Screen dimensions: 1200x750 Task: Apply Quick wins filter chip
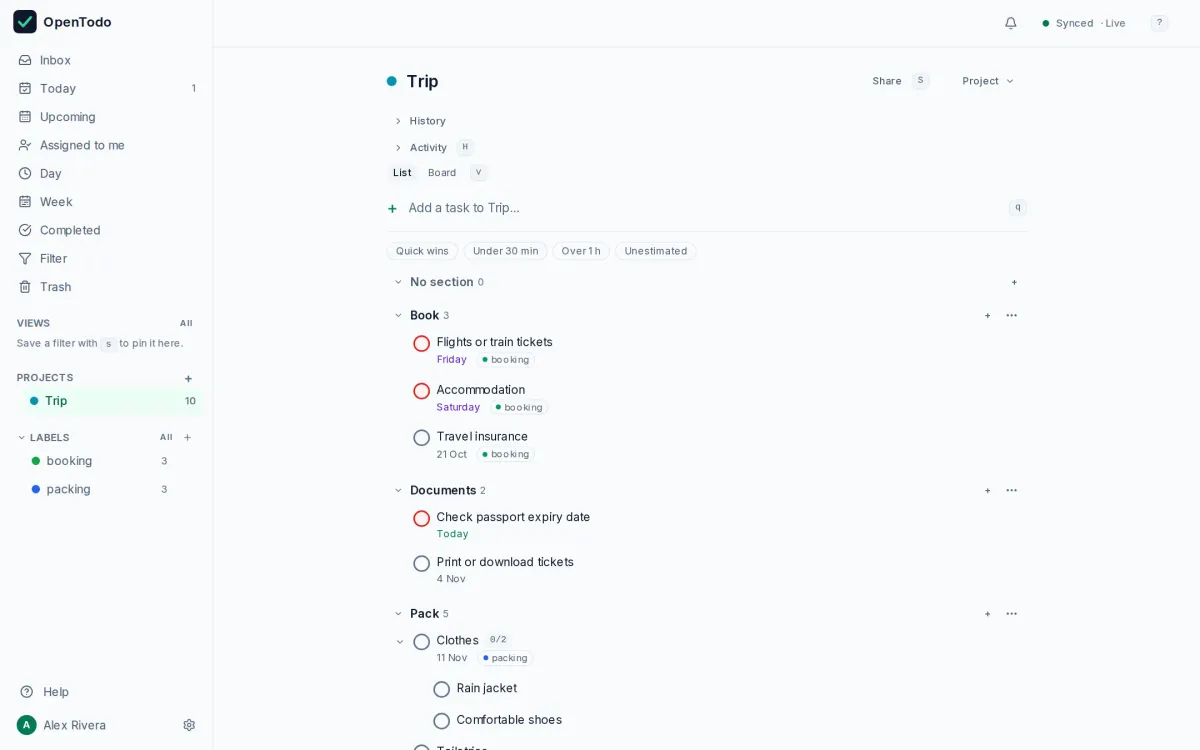[x=422, y=251]
